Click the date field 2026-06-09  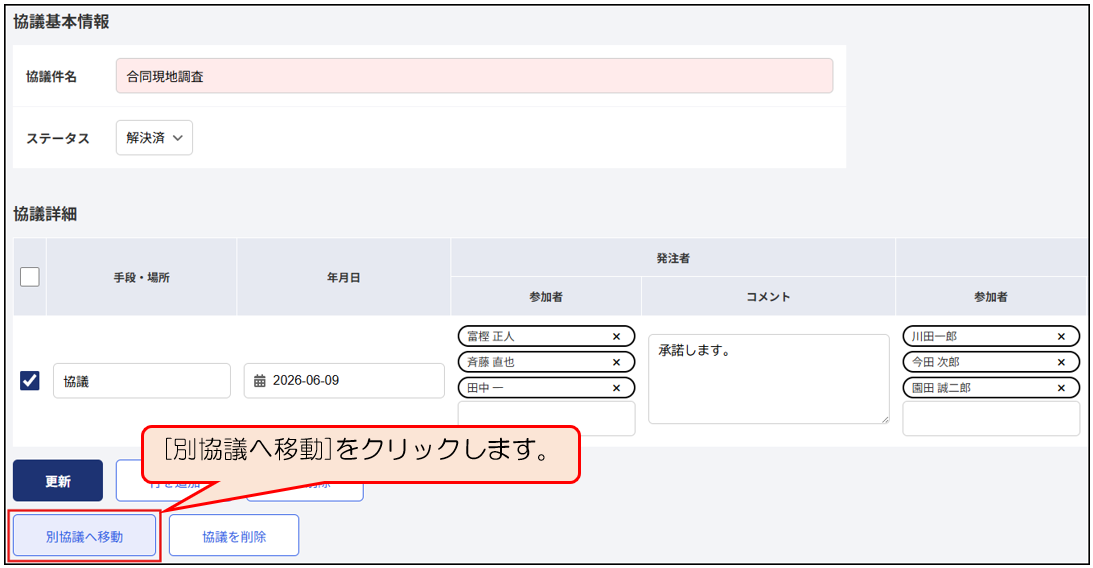click(344, 381)
